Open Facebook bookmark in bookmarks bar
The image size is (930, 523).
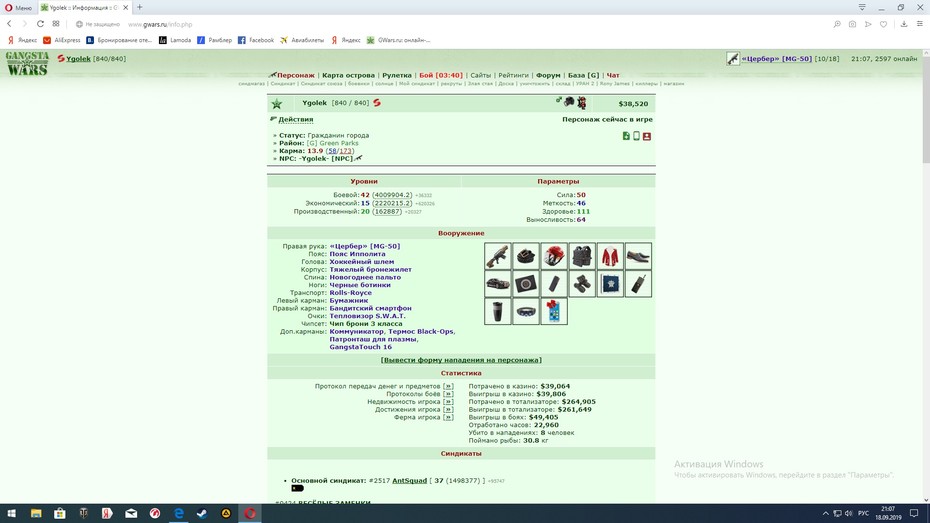(x=256, y=40)
